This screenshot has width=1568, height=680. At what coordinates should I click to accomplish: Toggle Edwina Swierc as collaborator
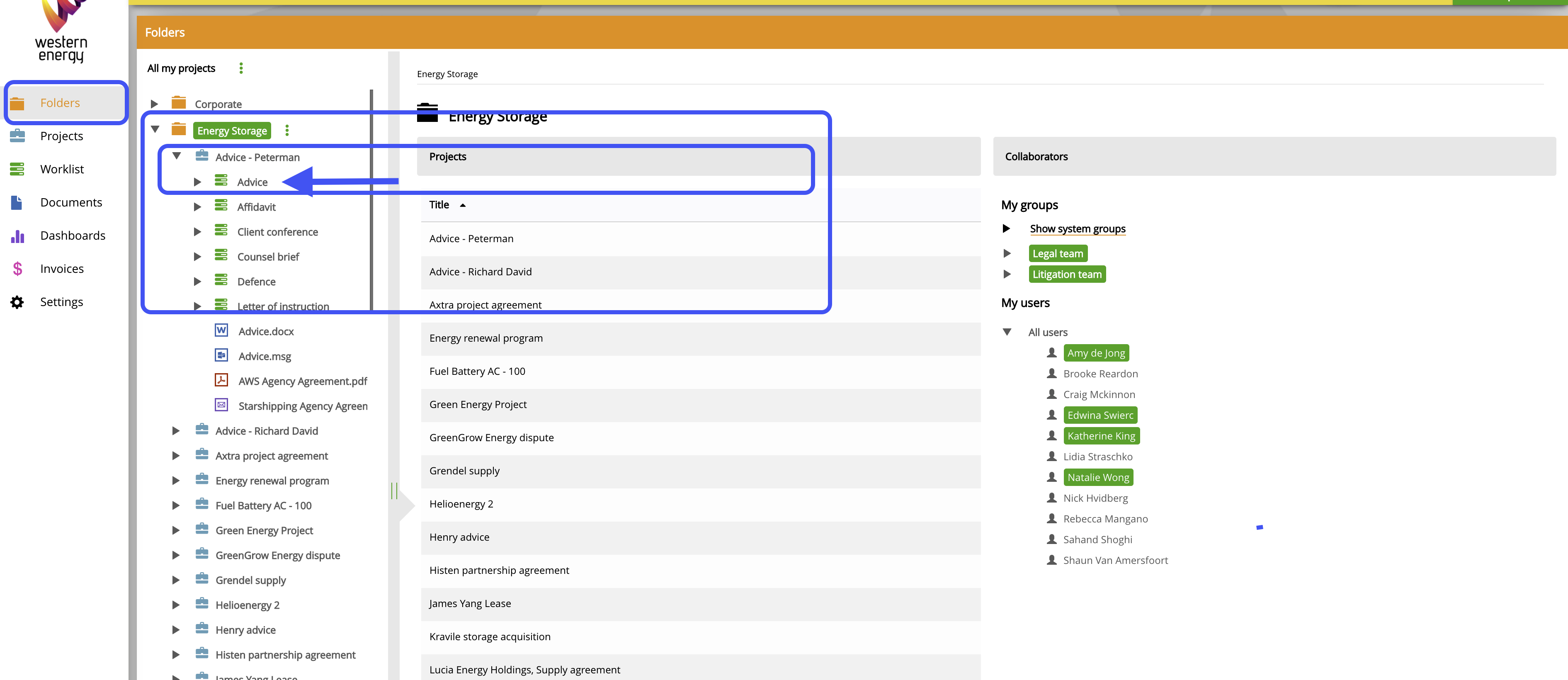tap(1100, 415)
